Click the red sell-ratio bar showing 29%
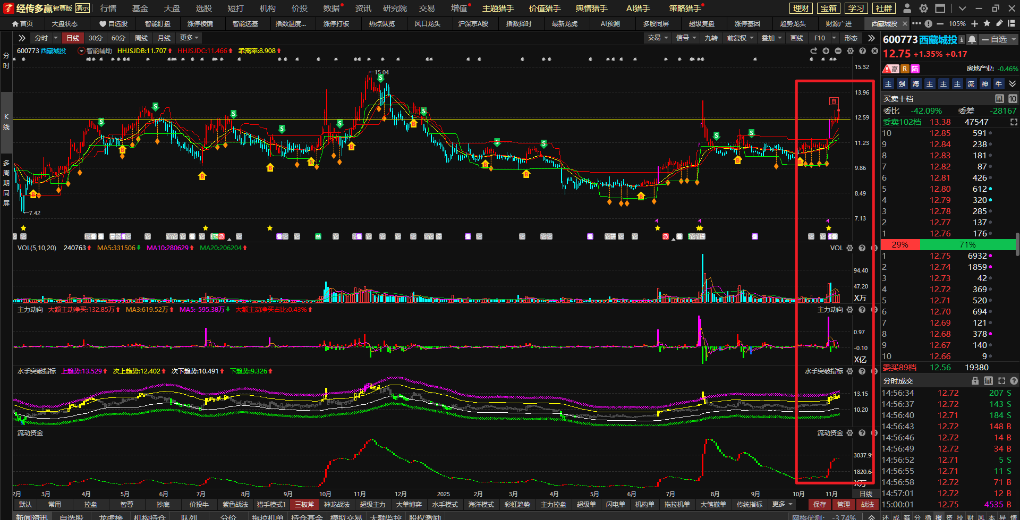 (x=899, y=245)
